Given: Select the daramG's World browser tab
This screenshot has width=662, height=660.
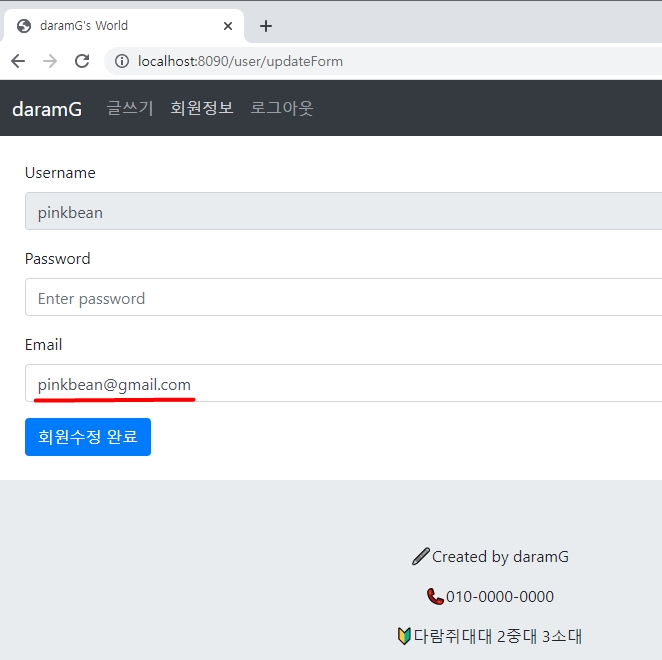Looking at the screenshot, I should 123,26.
